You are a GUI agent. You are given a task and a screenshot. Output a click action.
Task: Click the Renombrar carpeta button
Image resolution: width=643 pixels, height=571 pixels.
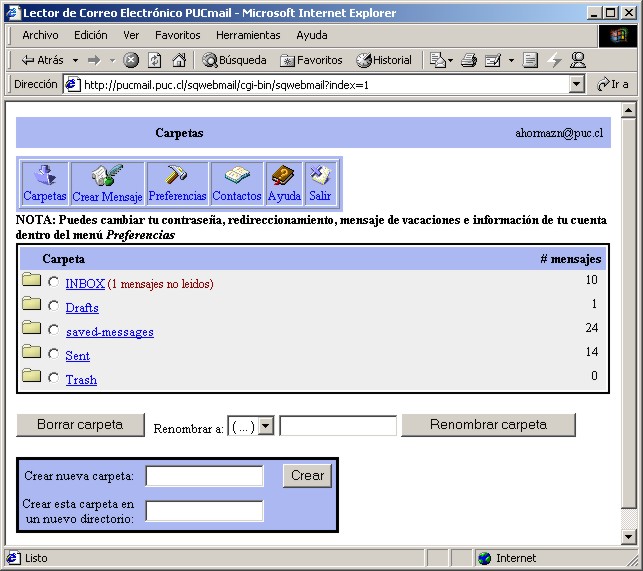[488, 425]
